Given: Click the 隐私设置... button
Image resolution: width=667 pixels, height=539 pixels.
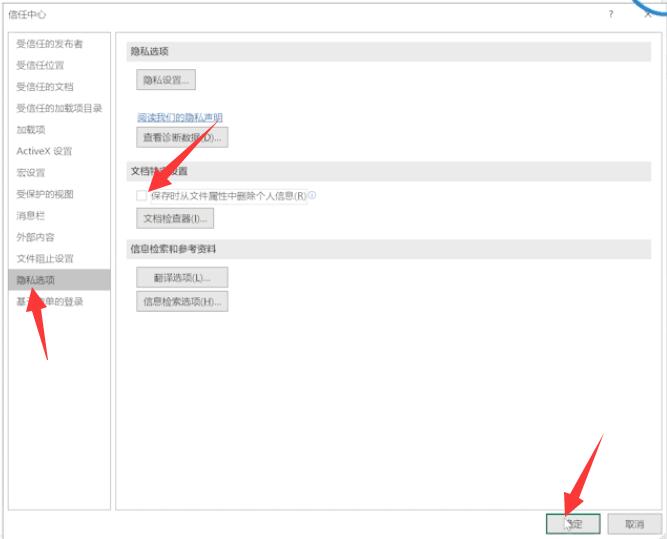Looking at the screenshot, I should pos(166,80).
